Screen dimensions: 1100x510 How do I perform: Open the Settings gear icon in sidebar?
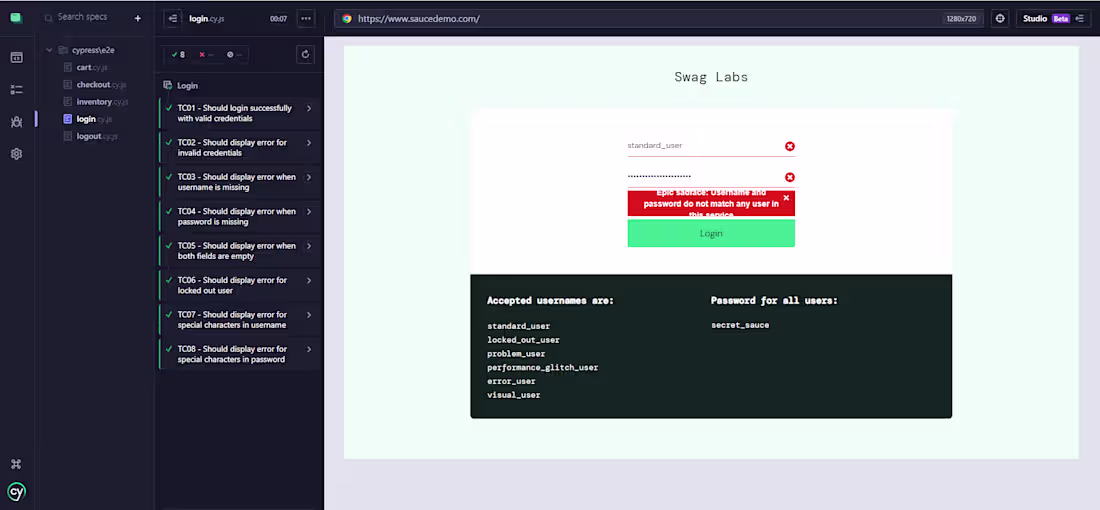coord(16,154)
